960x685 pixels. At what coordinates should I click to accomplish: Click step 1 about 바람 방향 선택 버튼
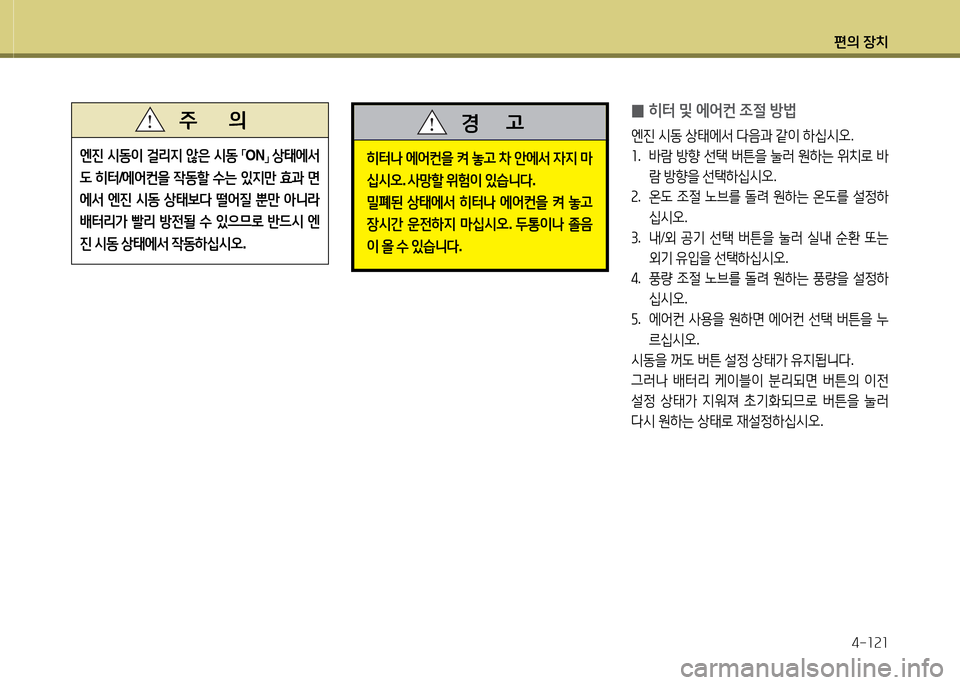(x=760, y=167)
